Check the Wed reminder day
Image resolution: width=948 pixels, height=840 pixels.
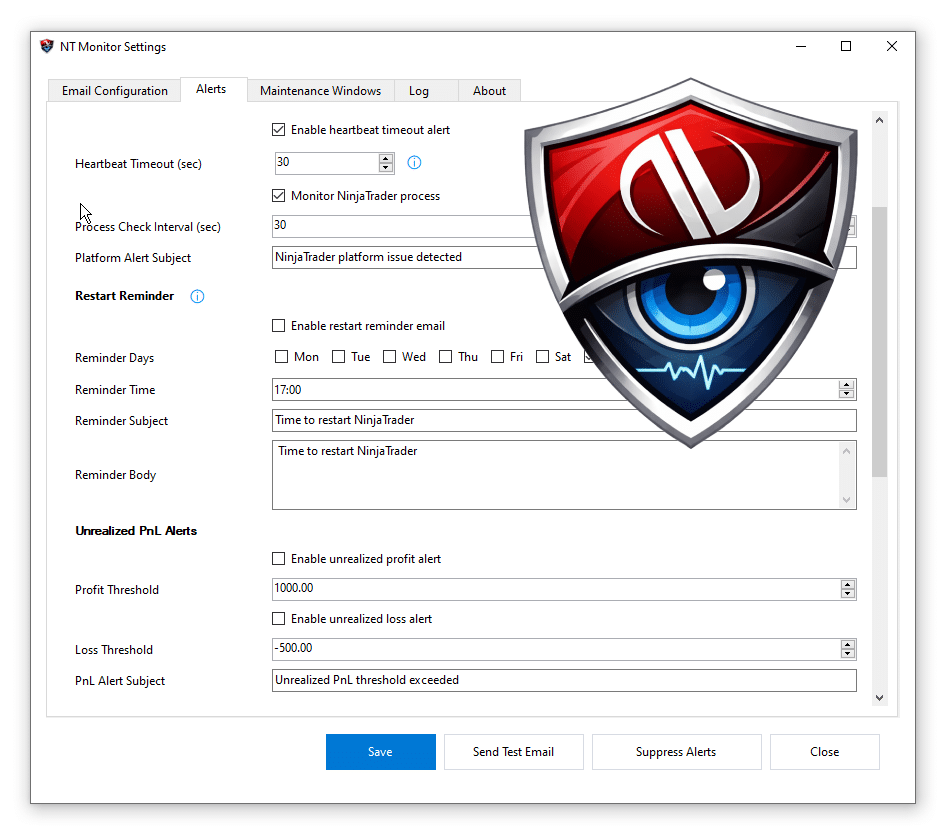pos(389,357)
